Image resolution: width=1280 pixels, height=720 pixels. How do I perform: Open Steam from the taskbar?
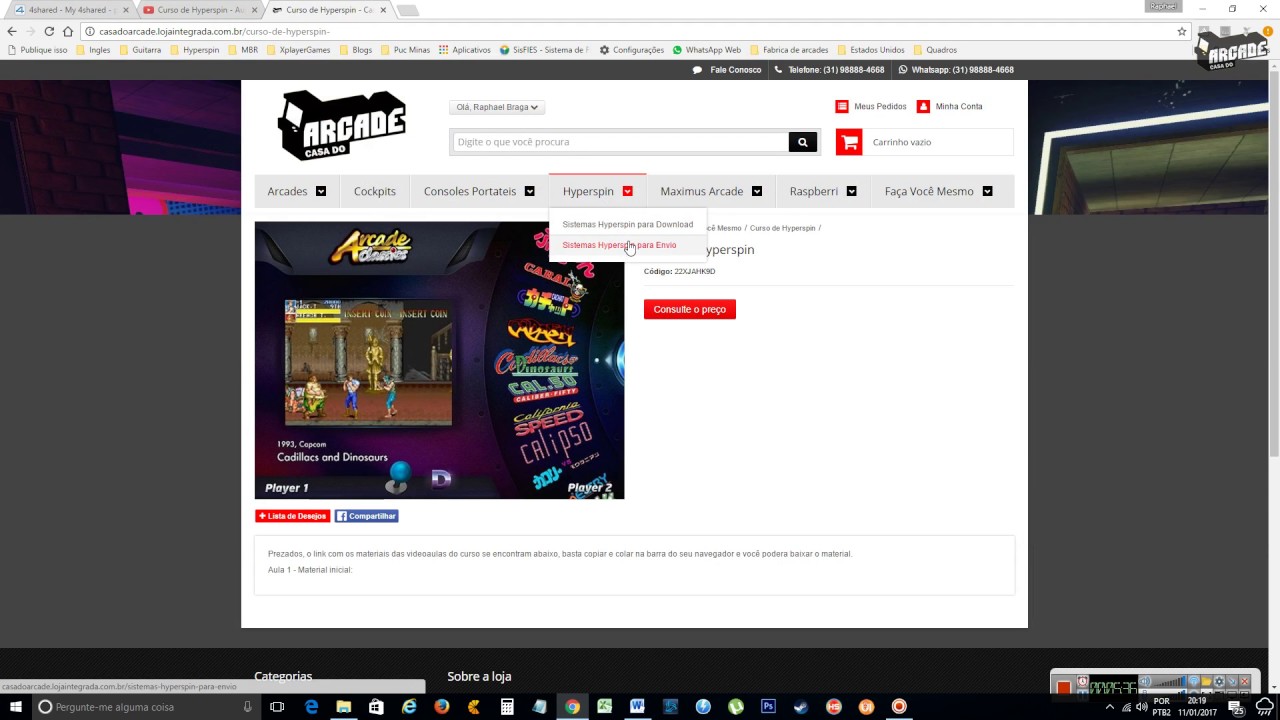click(801, 707)
